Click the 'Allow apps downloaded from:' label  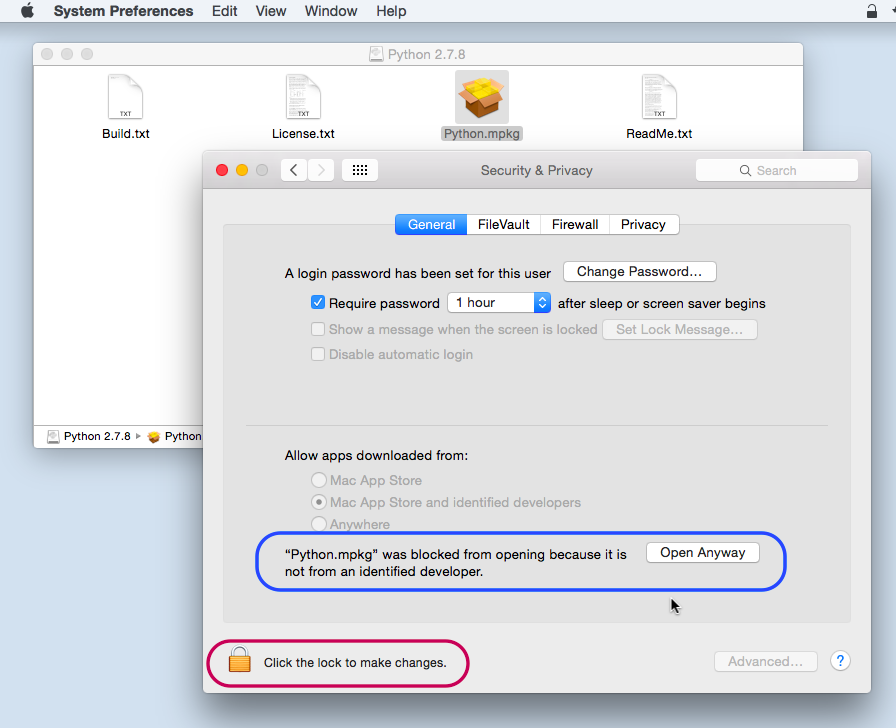pos(376,455)
